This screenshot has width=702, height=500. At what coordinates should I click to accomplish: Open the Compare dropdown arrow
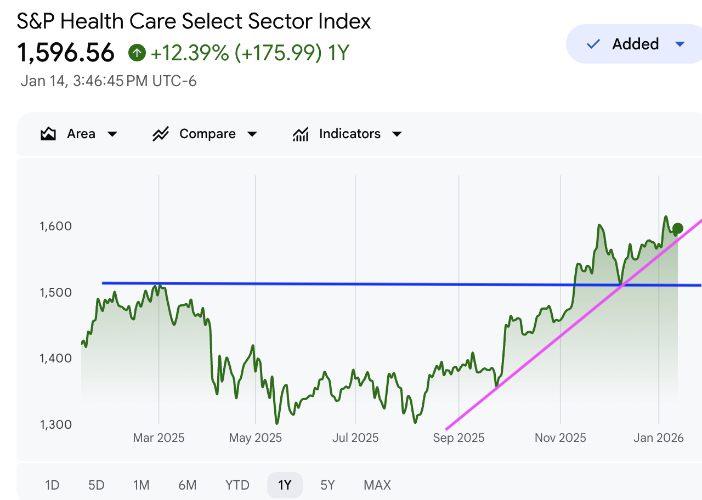click(252, 134)
